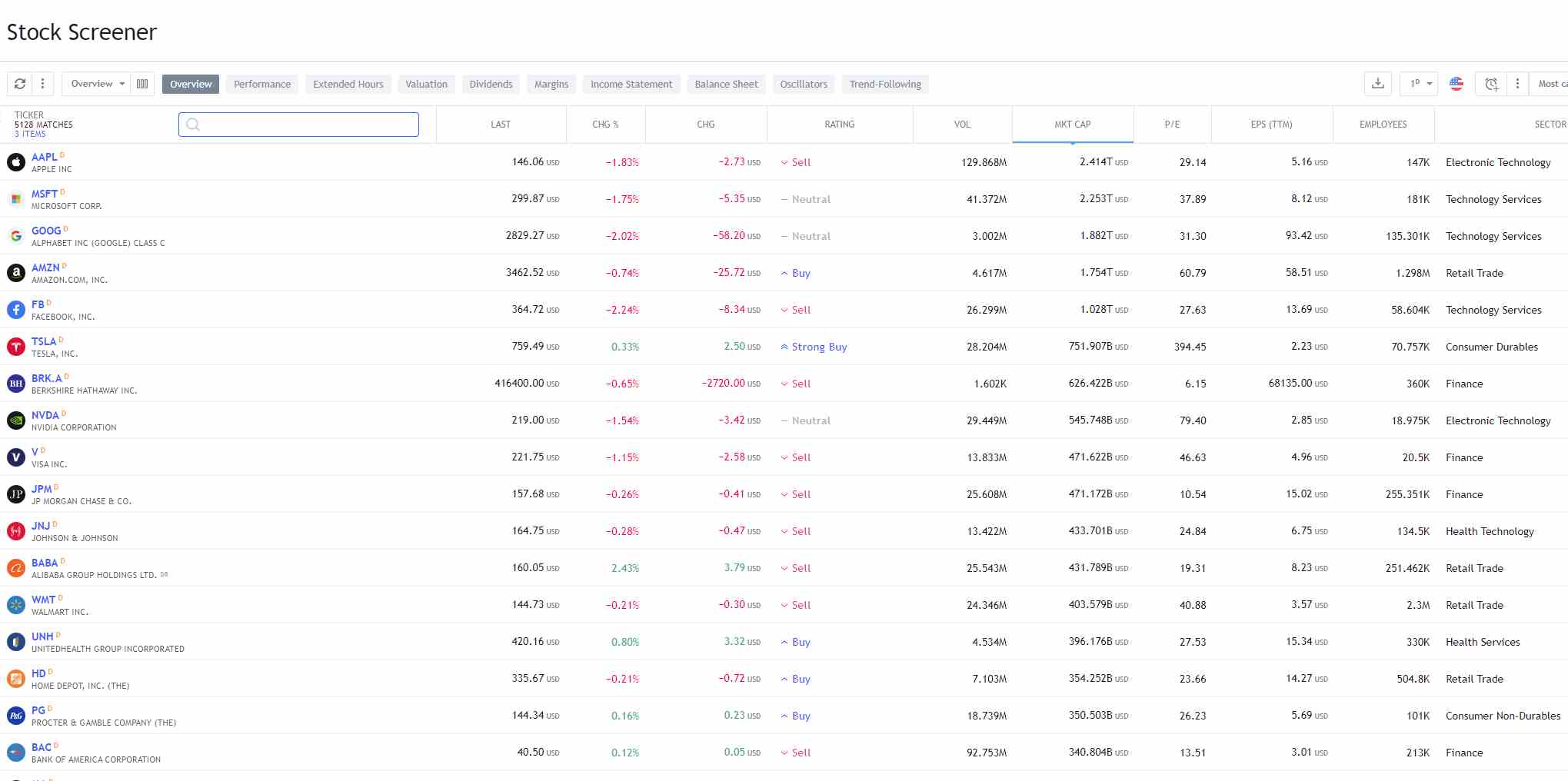Click the UnitedHealth logo icon
1568x781 pixels.
click(16, 642)
